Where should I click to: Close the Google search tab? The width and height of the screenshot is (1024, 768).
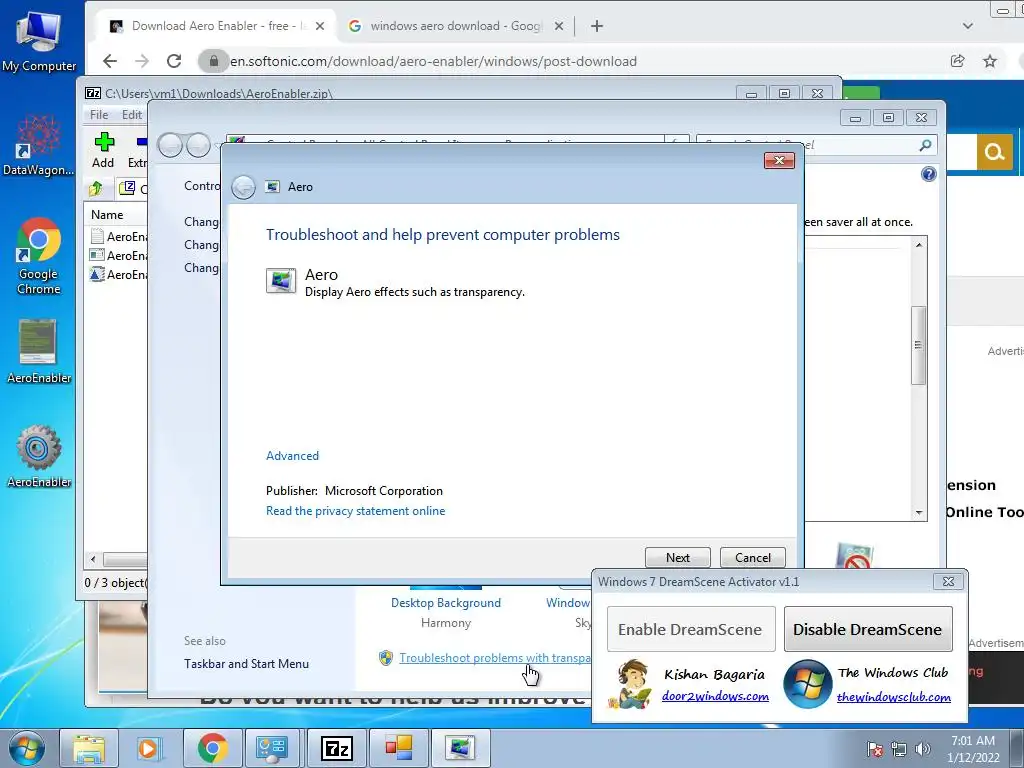[x=558, y=26]
